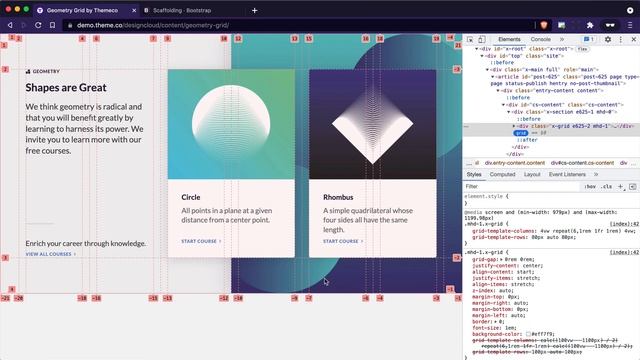Viewport: 640px width, 360px height.
Task: Open the Styles tab
Action: pos(474,174)
